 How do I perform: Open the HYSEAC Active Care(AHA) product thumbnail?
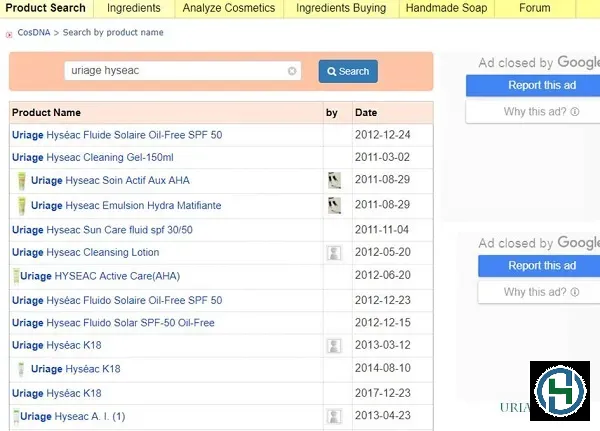(x=16, y=276)
